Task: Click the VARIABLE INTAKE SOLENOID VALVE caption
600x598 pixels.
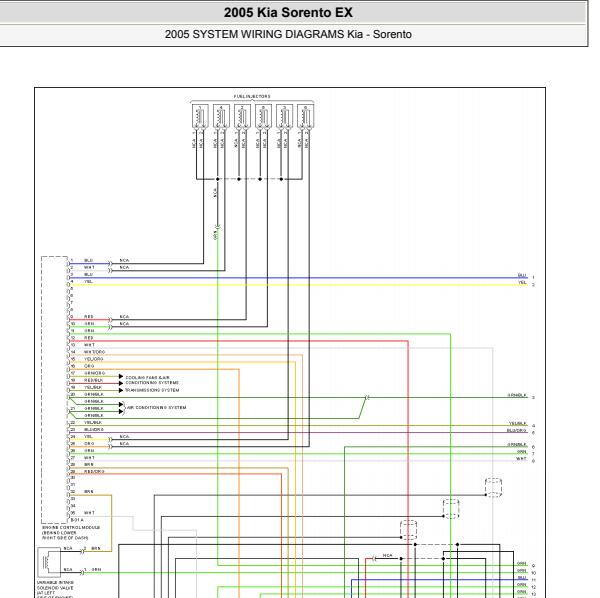Action: (x=55, y=589)
